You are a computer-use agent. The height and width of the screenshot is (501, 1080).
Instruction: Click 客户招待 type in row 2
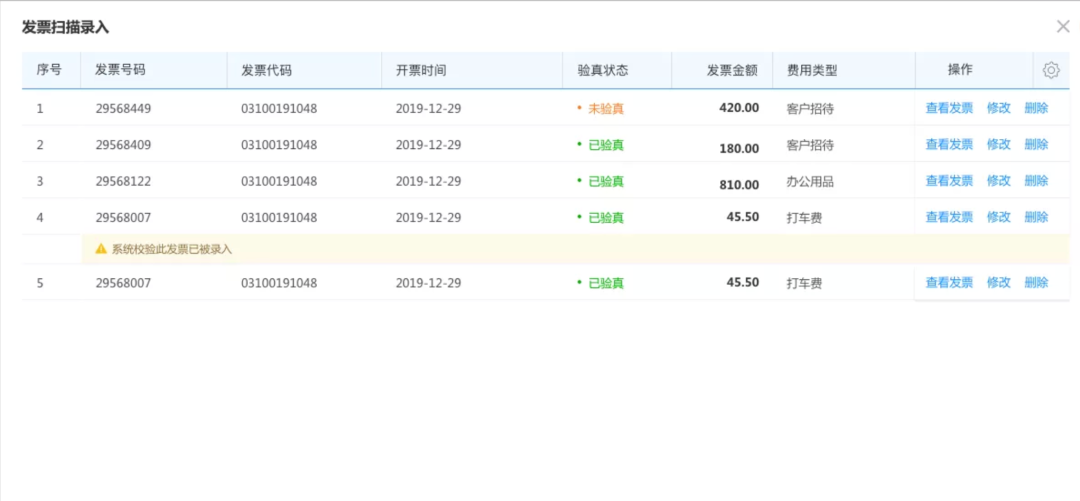pos(811,145)
